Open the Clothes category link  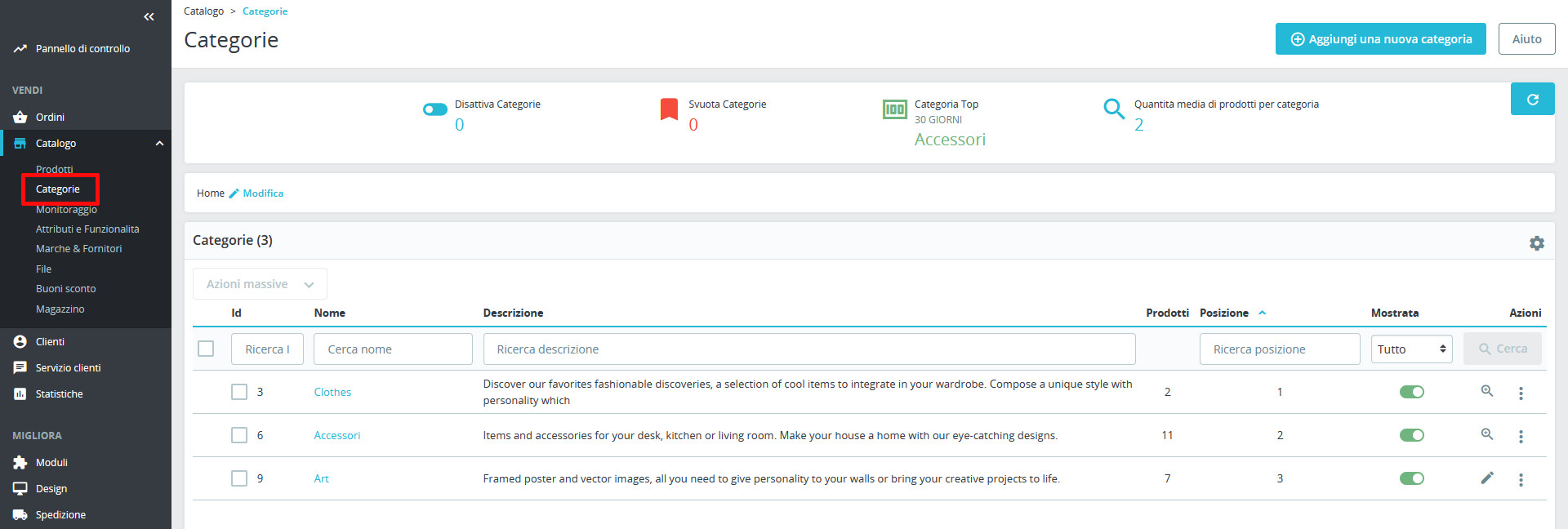pos(332,392)
